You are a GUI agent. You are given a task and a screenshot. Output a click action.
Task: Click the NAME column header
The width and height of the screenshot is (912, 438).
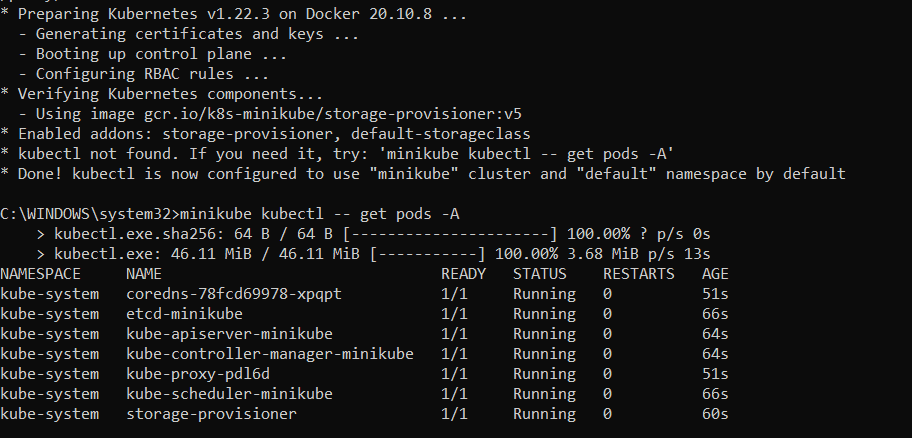[144, 274]
